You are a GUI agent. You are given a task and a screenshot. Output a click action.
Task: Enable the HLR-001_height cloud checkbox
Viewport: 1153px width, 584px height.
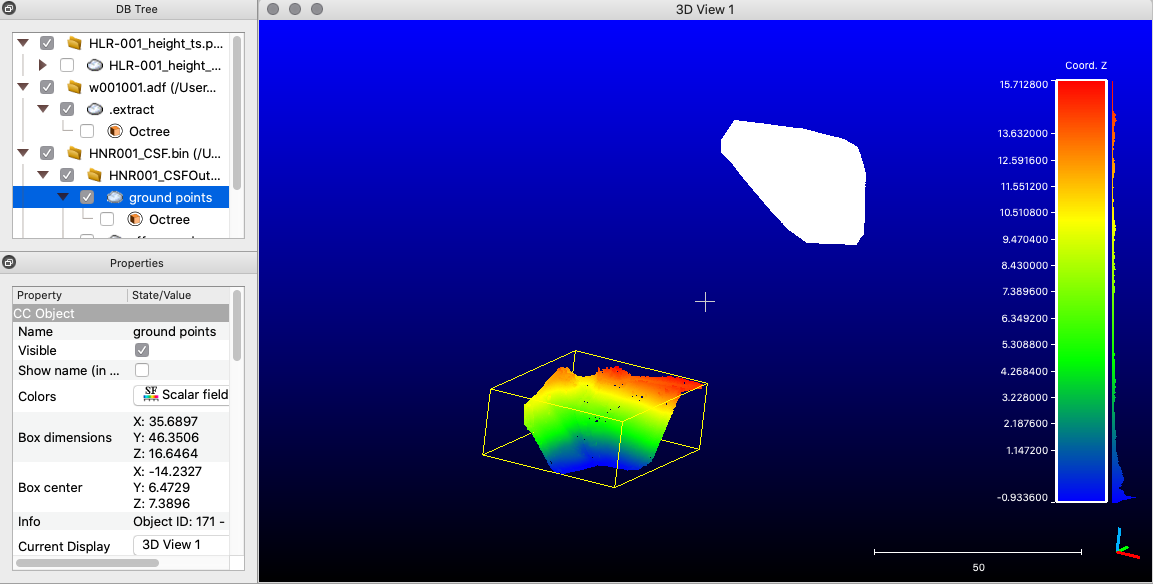pyautogui.click(x=67, y=65)
